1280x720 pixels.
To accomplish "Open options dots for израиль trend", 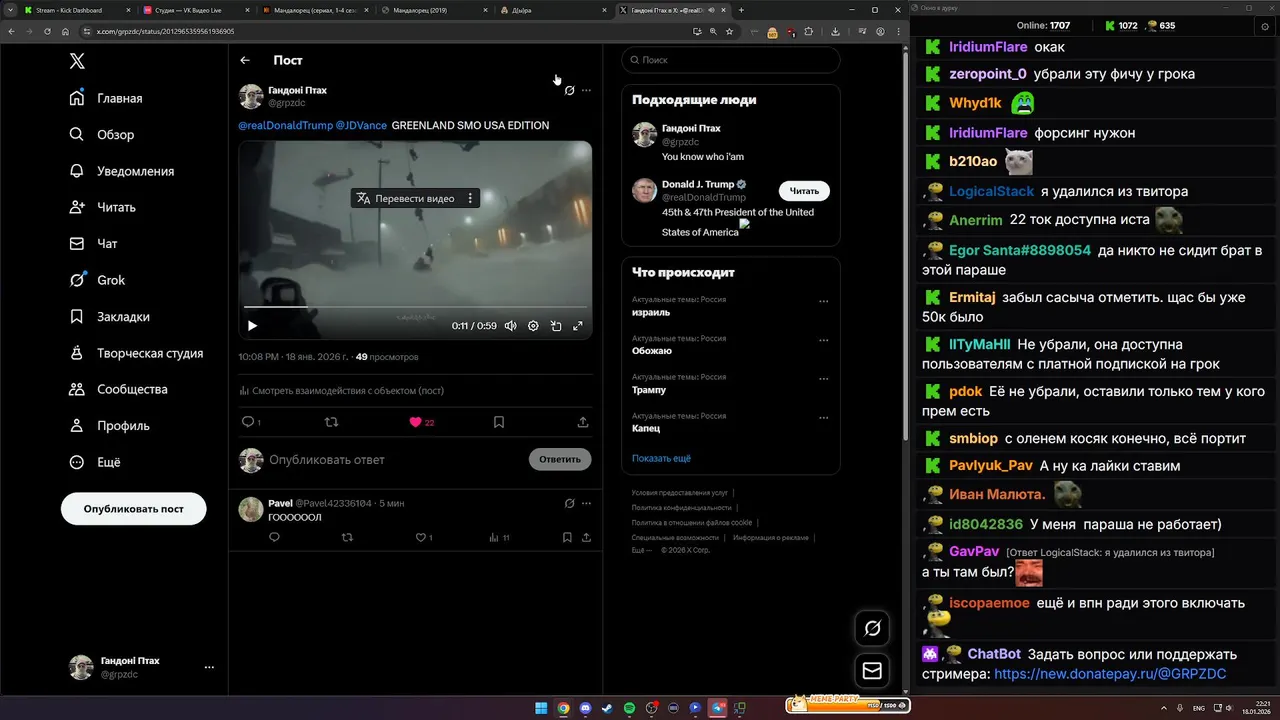I will [x=824, y=301].
